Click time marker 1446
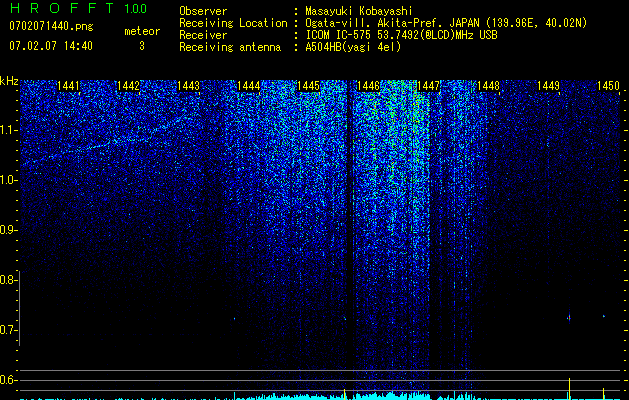629x400 pixels. click(368, 86)
